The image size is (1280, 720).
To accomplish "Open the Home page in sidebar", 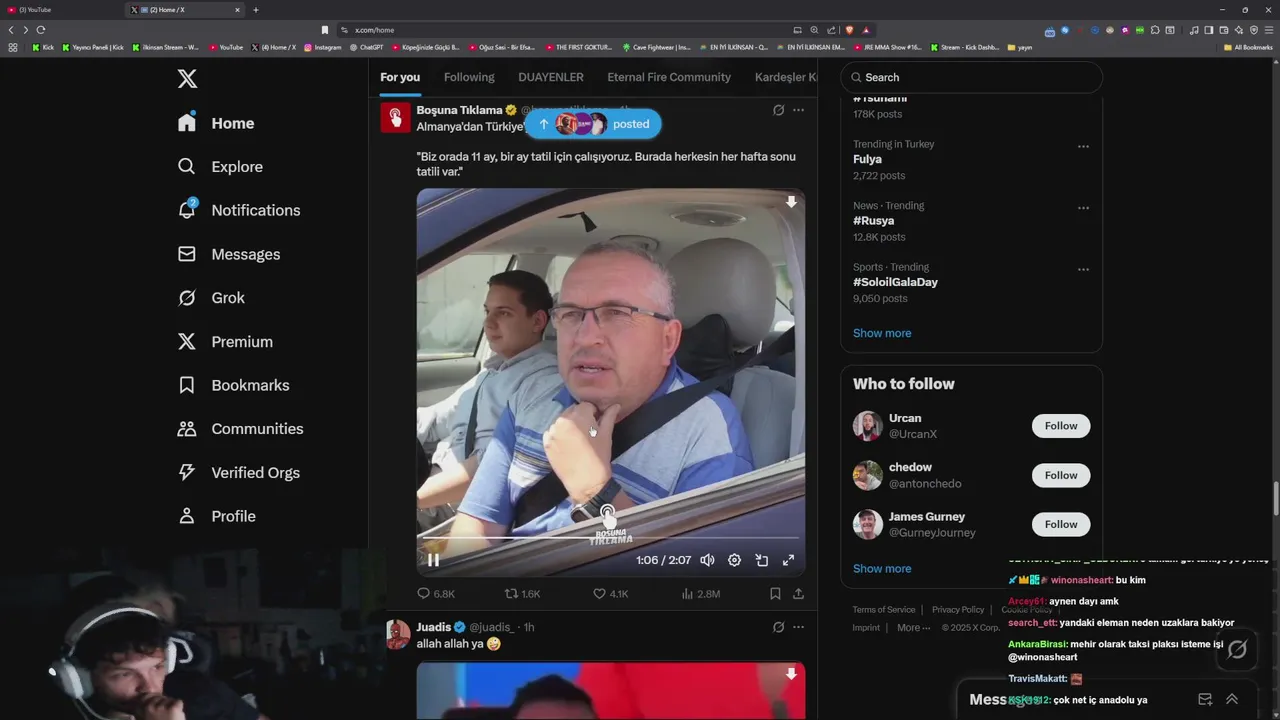I will [x=216, y=123].
